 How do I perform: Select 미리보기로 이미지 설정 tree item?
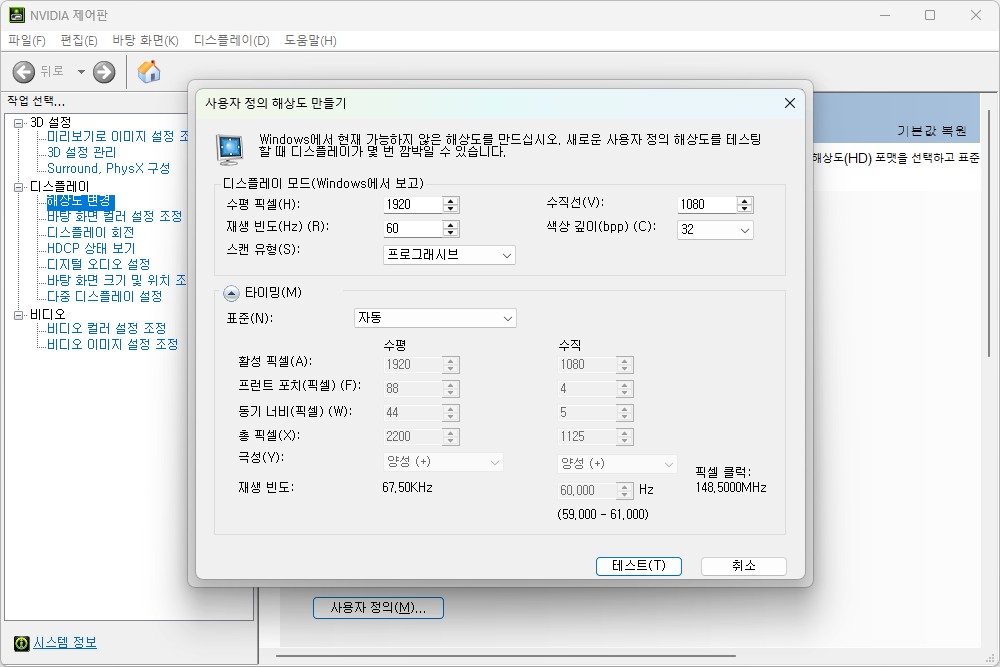pos(117,136)
